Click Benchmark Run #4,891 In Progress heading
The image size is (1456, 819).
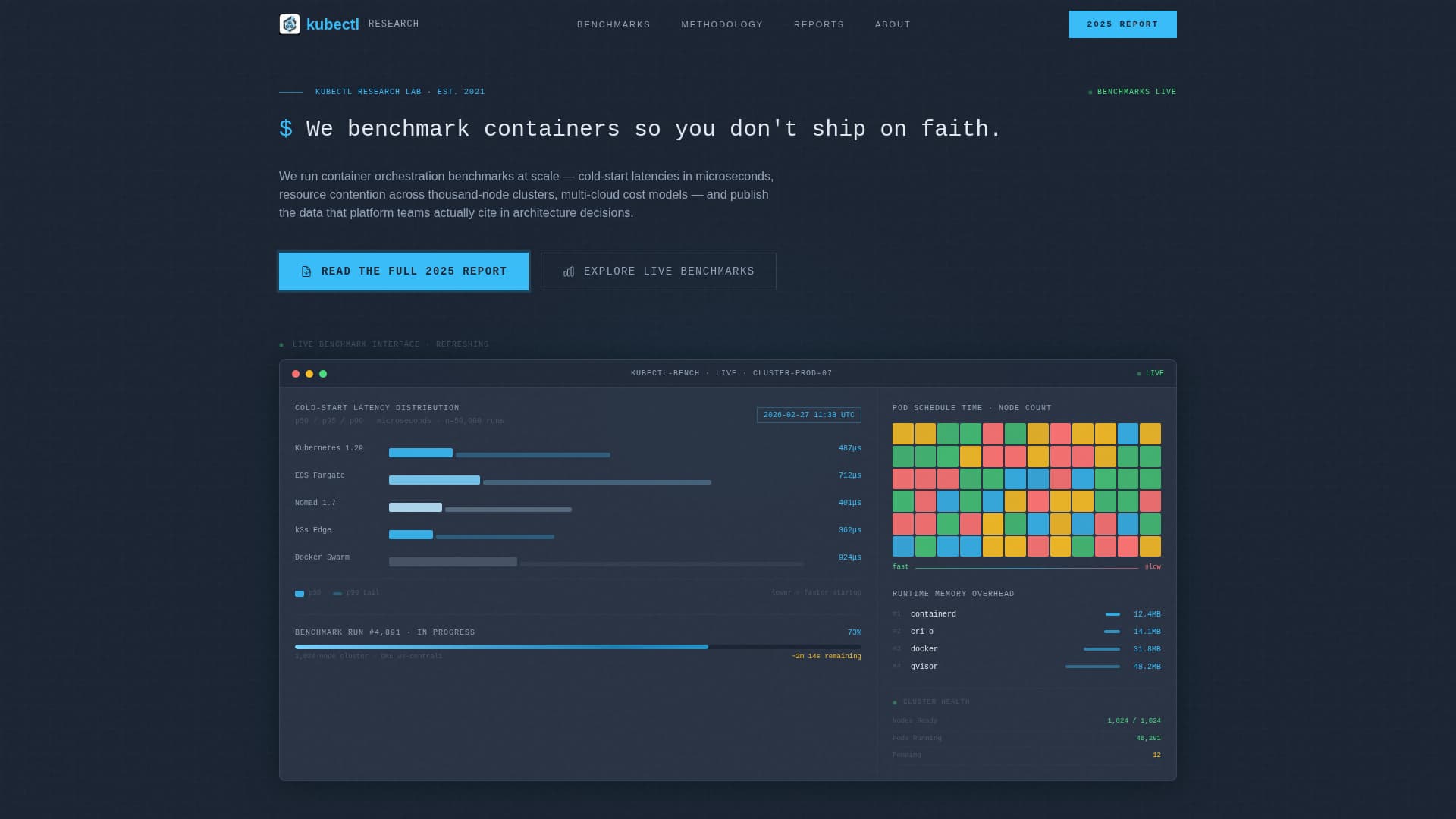click(385, 632)
